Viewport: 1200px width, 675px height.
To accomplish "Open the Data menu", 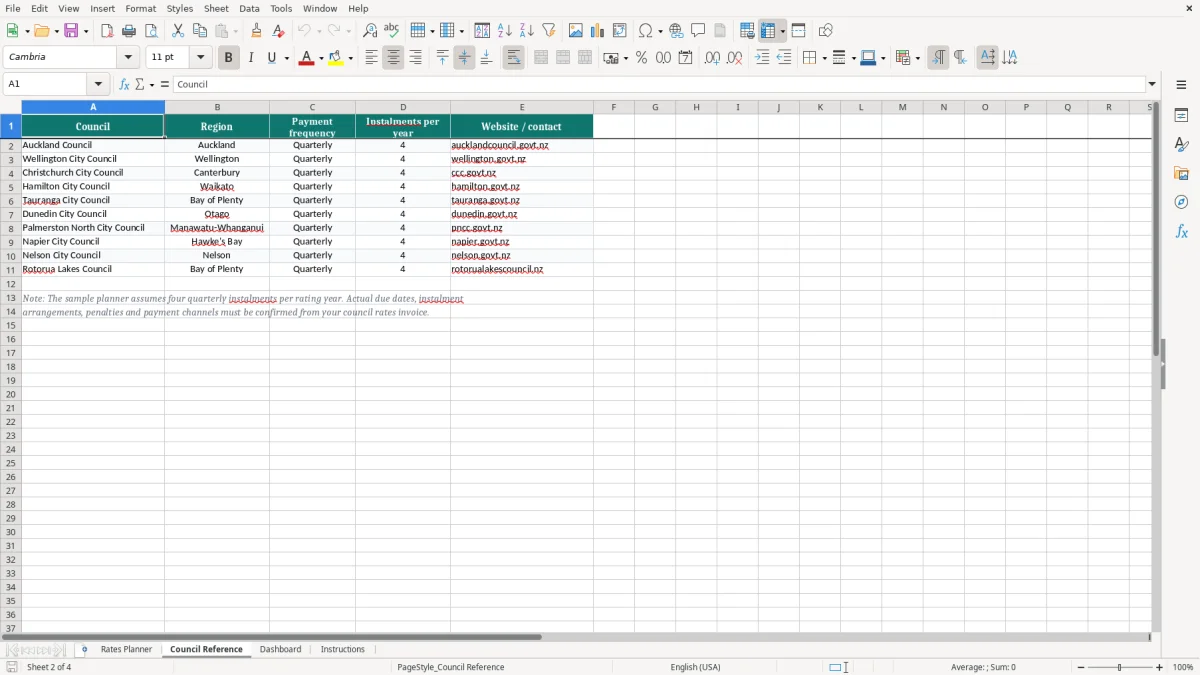I will (249, 8).
